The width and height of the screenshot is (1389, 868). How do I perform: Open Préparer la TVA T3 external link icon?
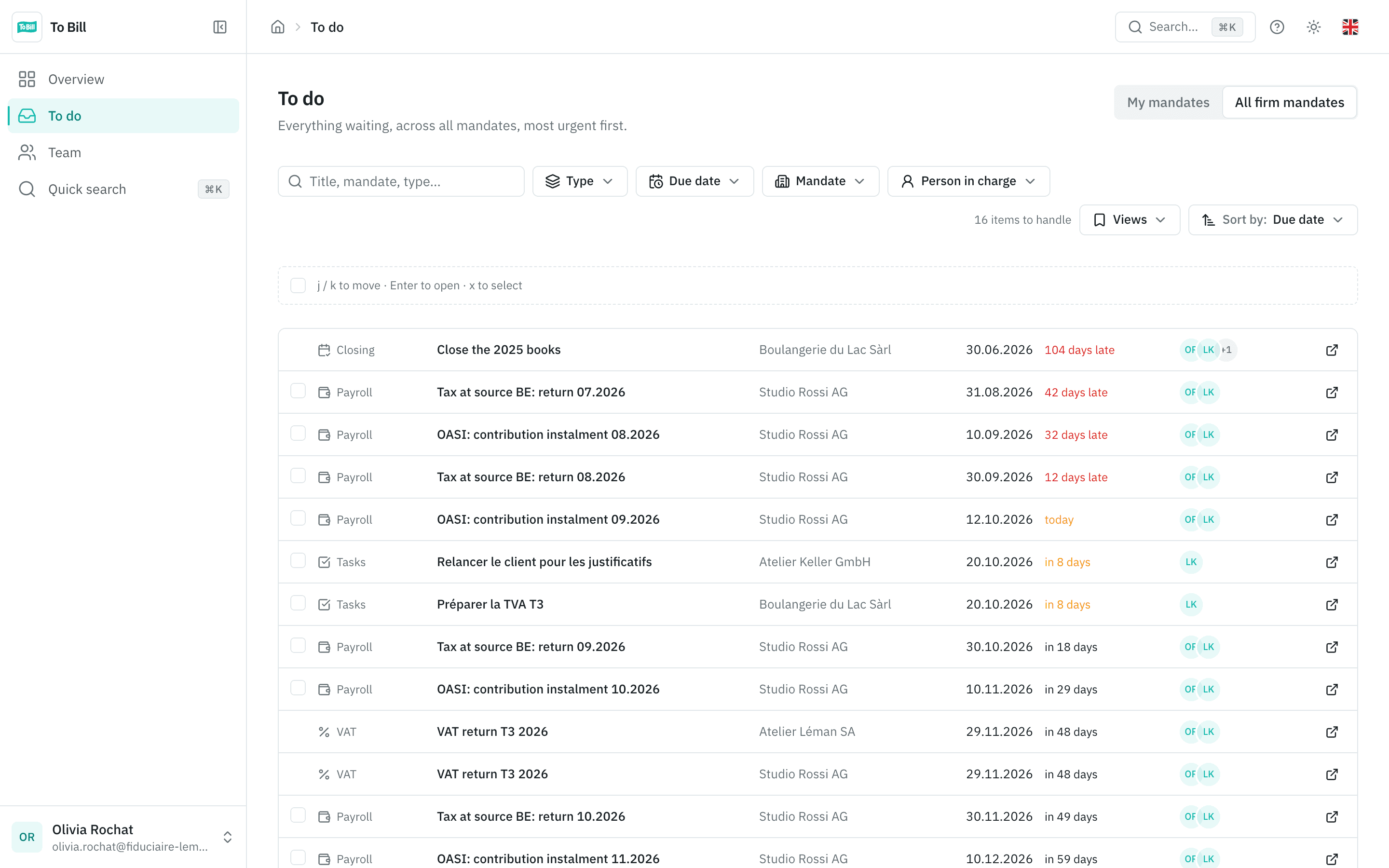(x=1332, y=605)
